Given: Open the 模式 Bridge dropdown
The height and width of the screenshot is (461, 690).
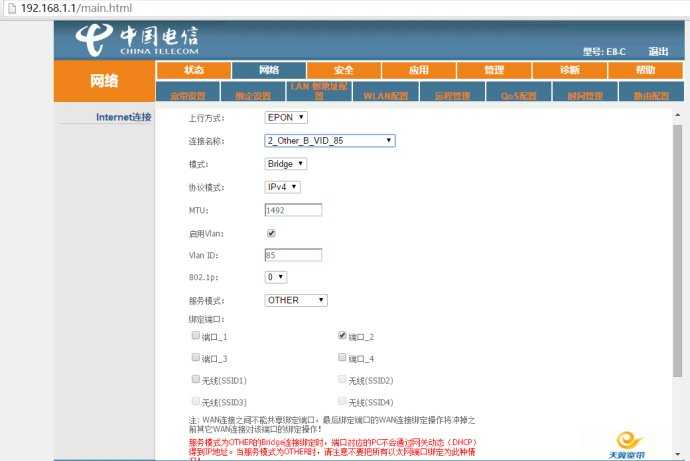Looking at the screenshot, I should click(x=286, y=164).
